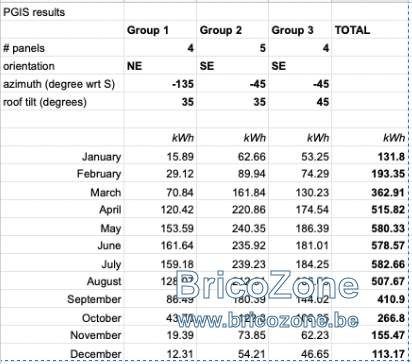This screenshot has width=412, height=364.
Task: Select the '# panels' row label
Action: coord(62,48)
